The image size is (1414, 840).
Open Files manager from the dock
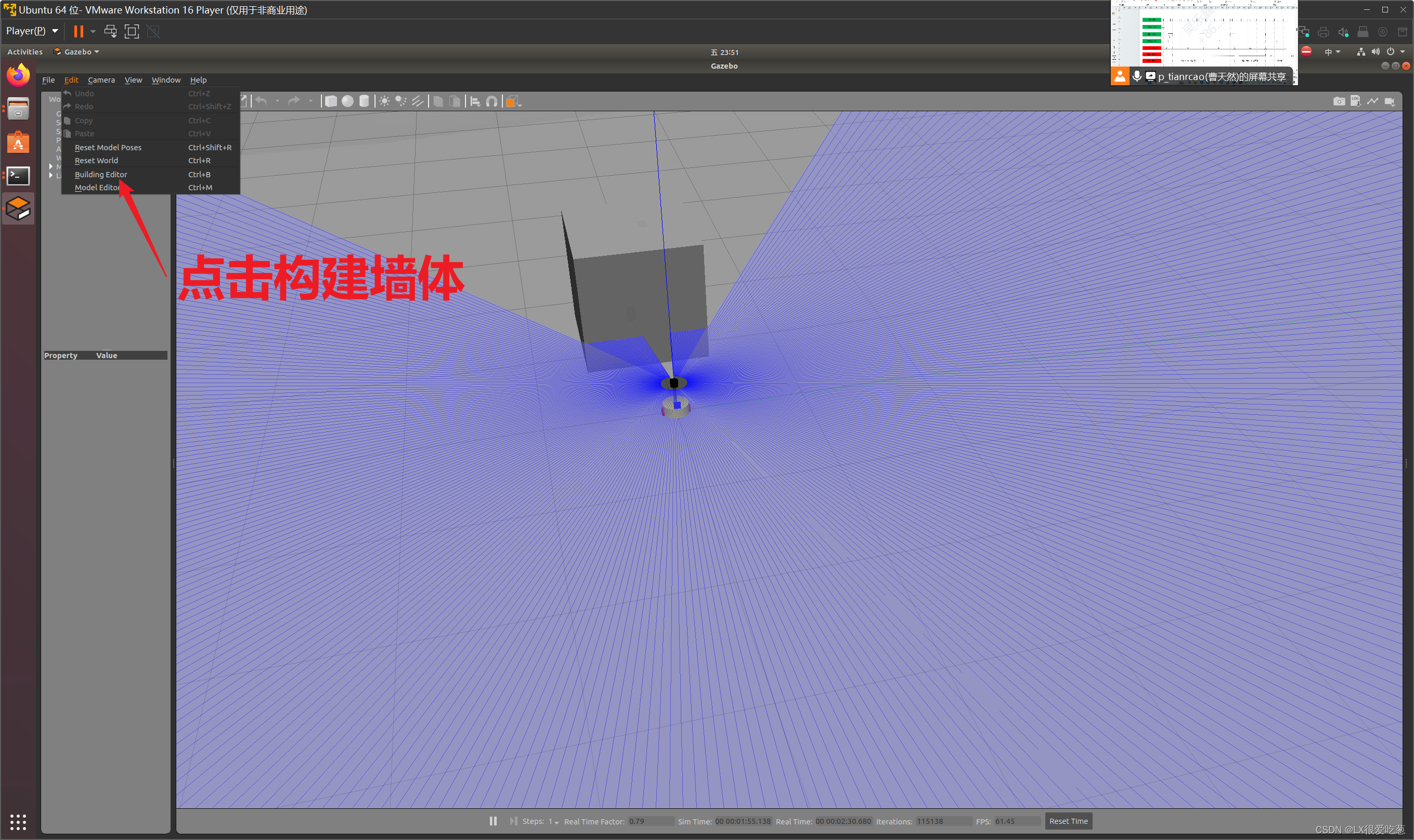(x=18, y=109)
